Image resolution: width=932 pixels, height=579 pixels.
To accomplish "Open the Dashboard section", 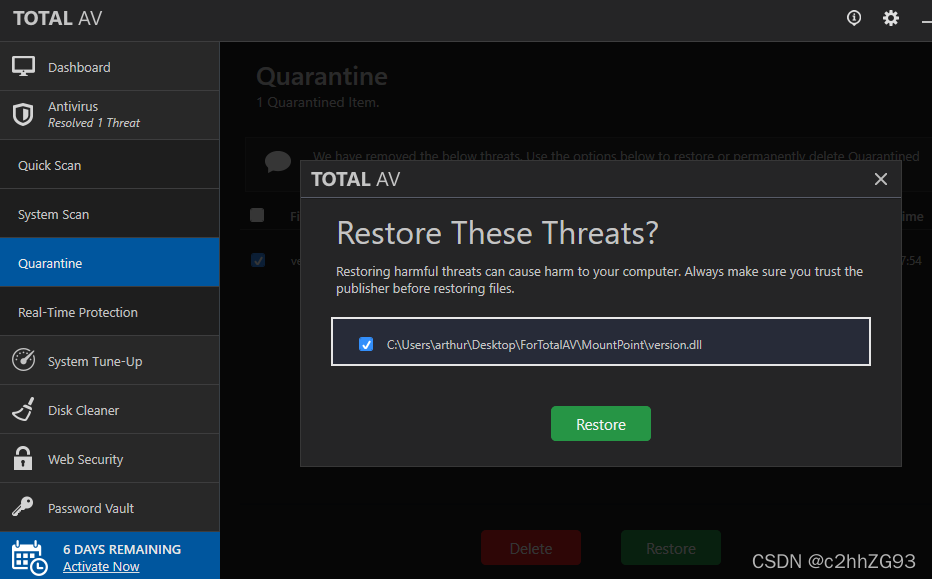I will pos(109,67).
